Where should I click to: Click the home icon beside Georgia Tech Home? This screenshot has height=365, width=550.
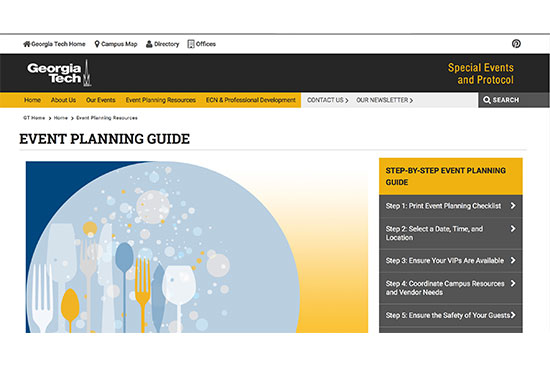pyautogui.click(x=27, y=44)
